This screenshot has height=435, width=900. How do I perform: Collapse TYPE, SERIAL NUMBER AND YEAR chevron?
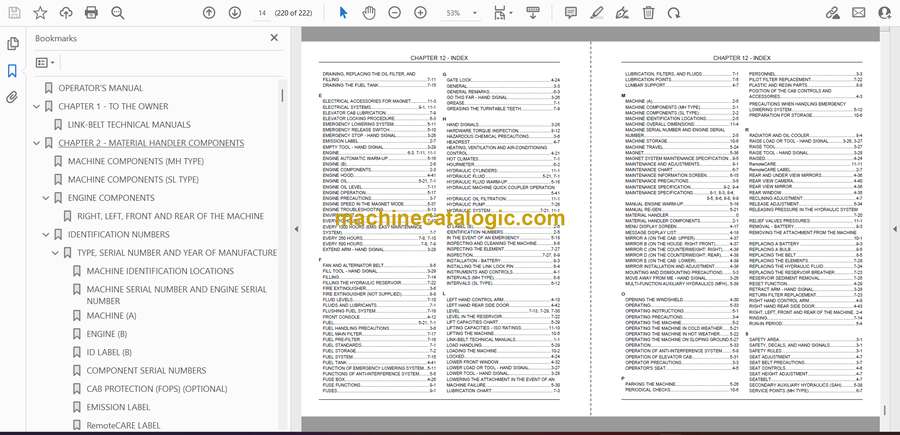tap(55, 253)
